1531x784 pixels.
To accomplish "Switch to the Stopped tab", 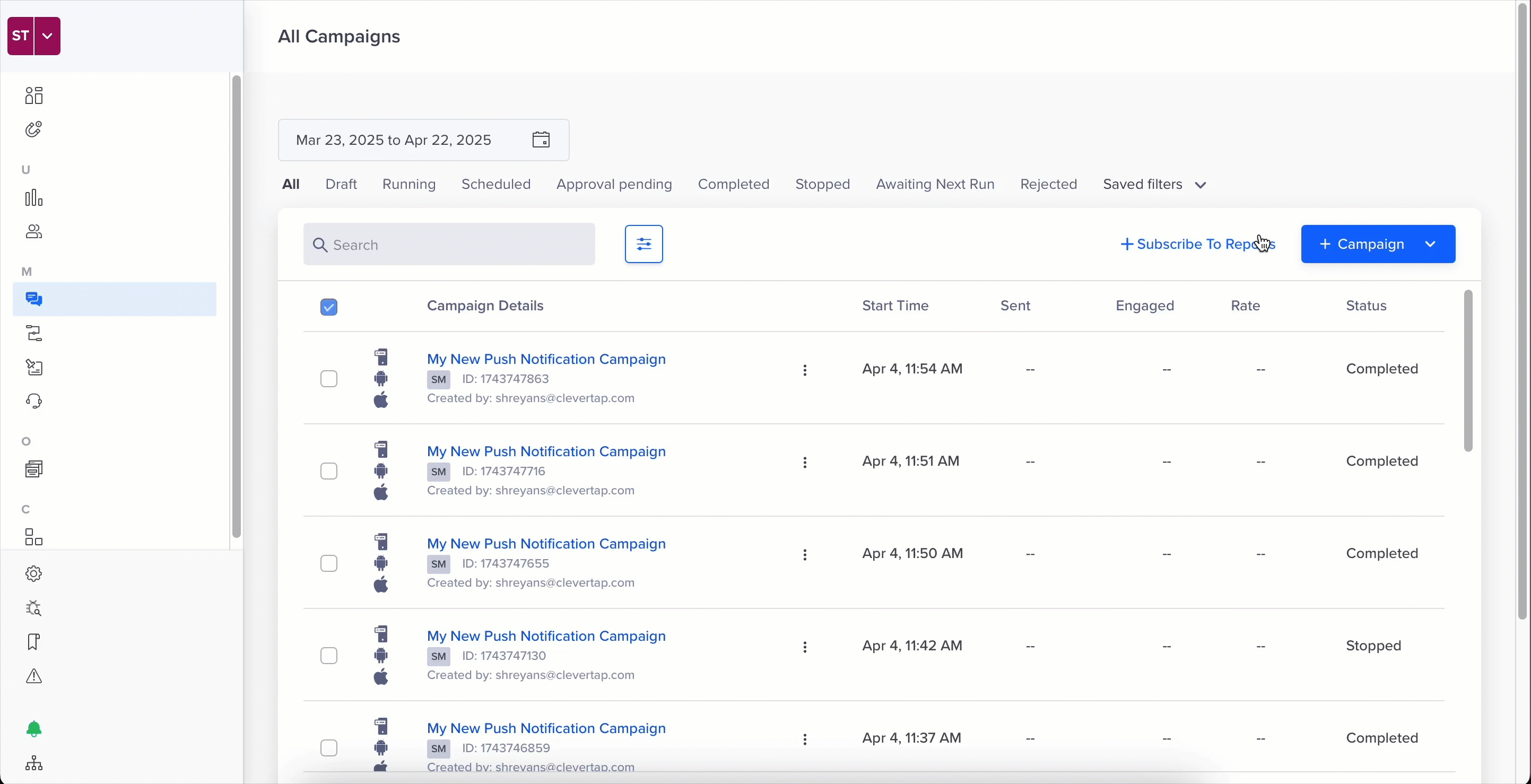I will (x=823, y=184).
